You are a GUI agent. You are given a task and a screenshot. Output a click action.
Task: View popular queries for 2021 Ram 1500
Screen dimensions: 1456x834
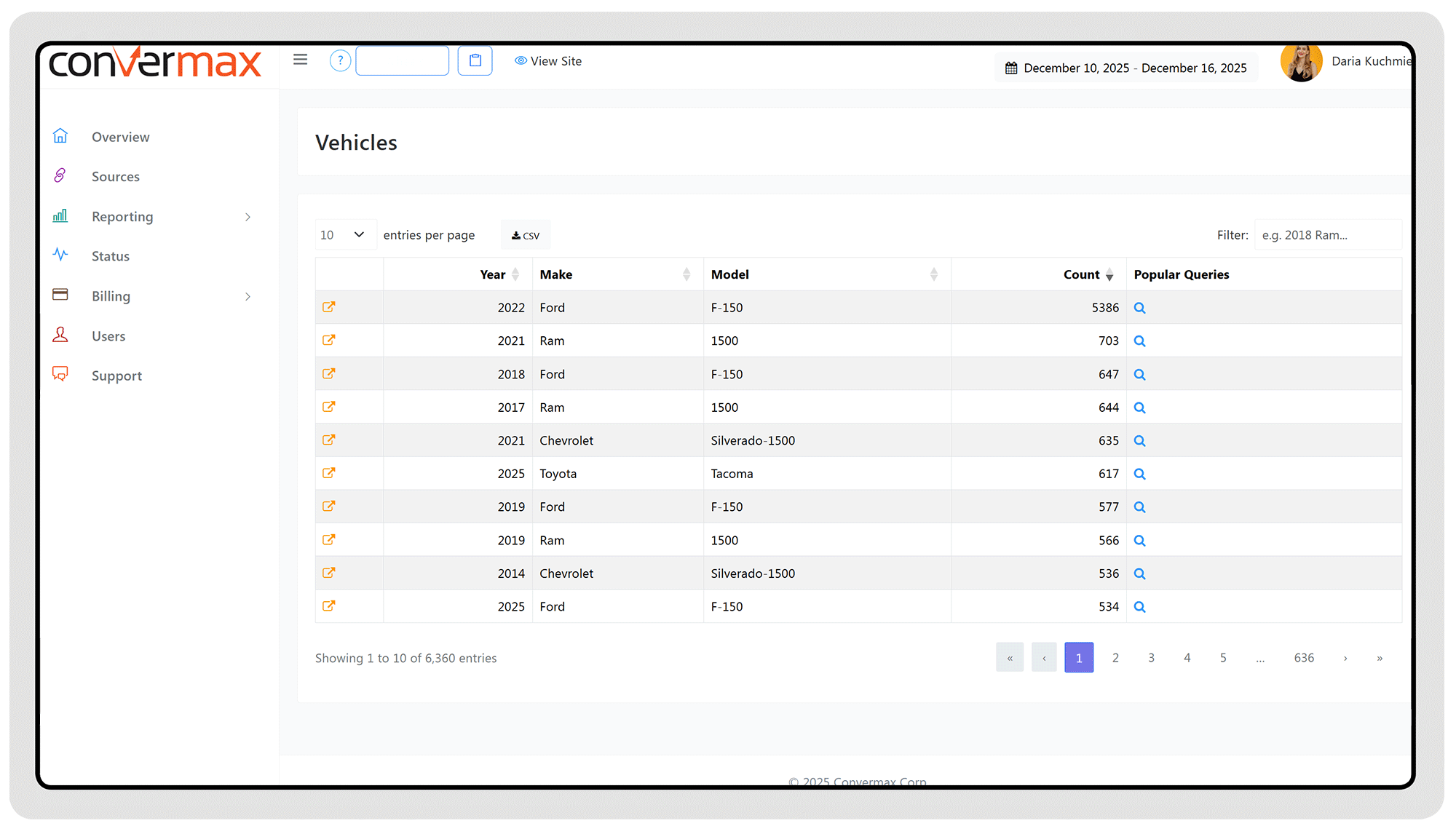[1139, 341]
